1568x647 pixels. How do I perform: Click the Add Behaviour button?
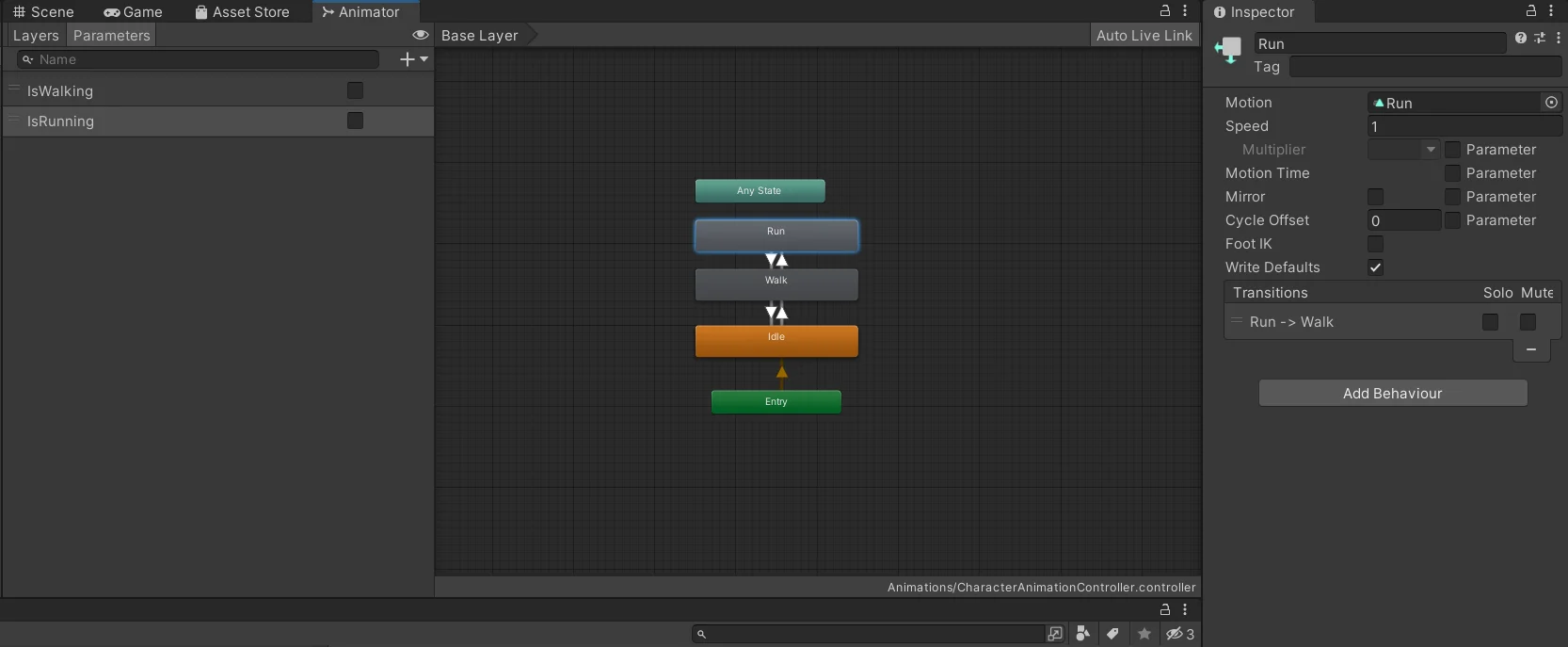click(1392, 394)
